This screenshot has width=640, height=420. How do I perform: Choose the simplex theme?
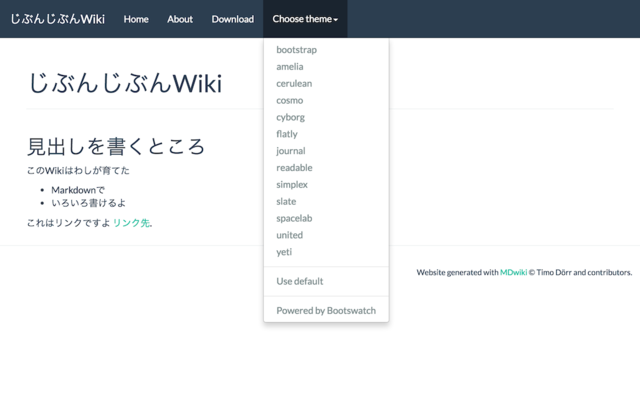click(292, 185)
